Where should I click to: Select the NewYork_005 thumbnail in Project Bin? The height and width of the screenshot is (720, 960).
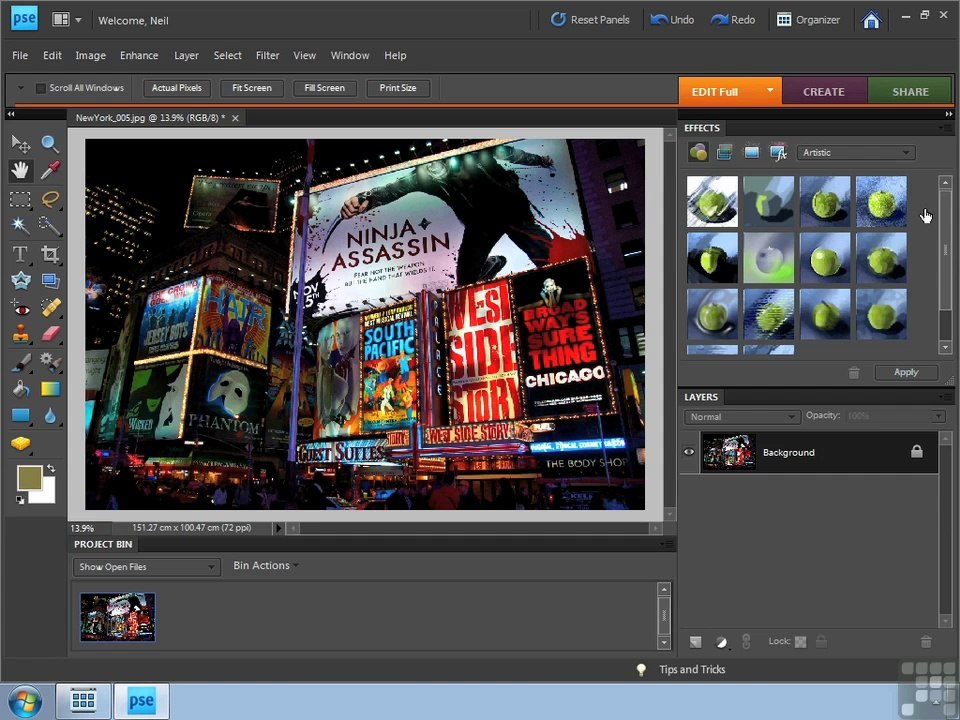tap(118, 617)
